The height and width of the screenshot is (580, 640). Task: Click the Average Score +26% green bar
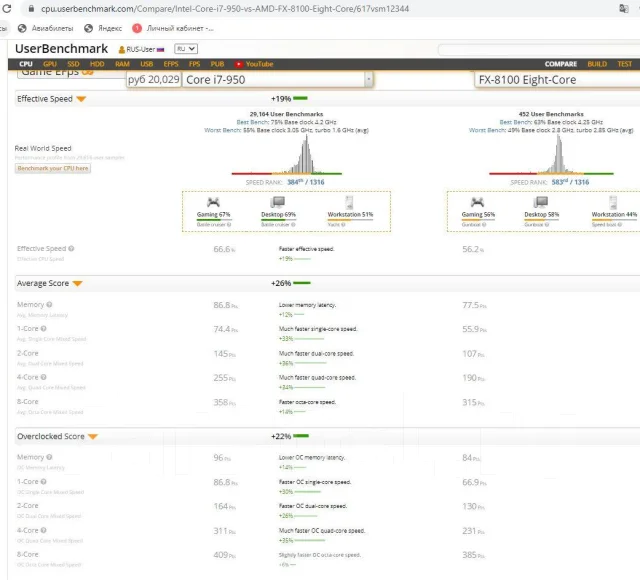tap(302, 282)
